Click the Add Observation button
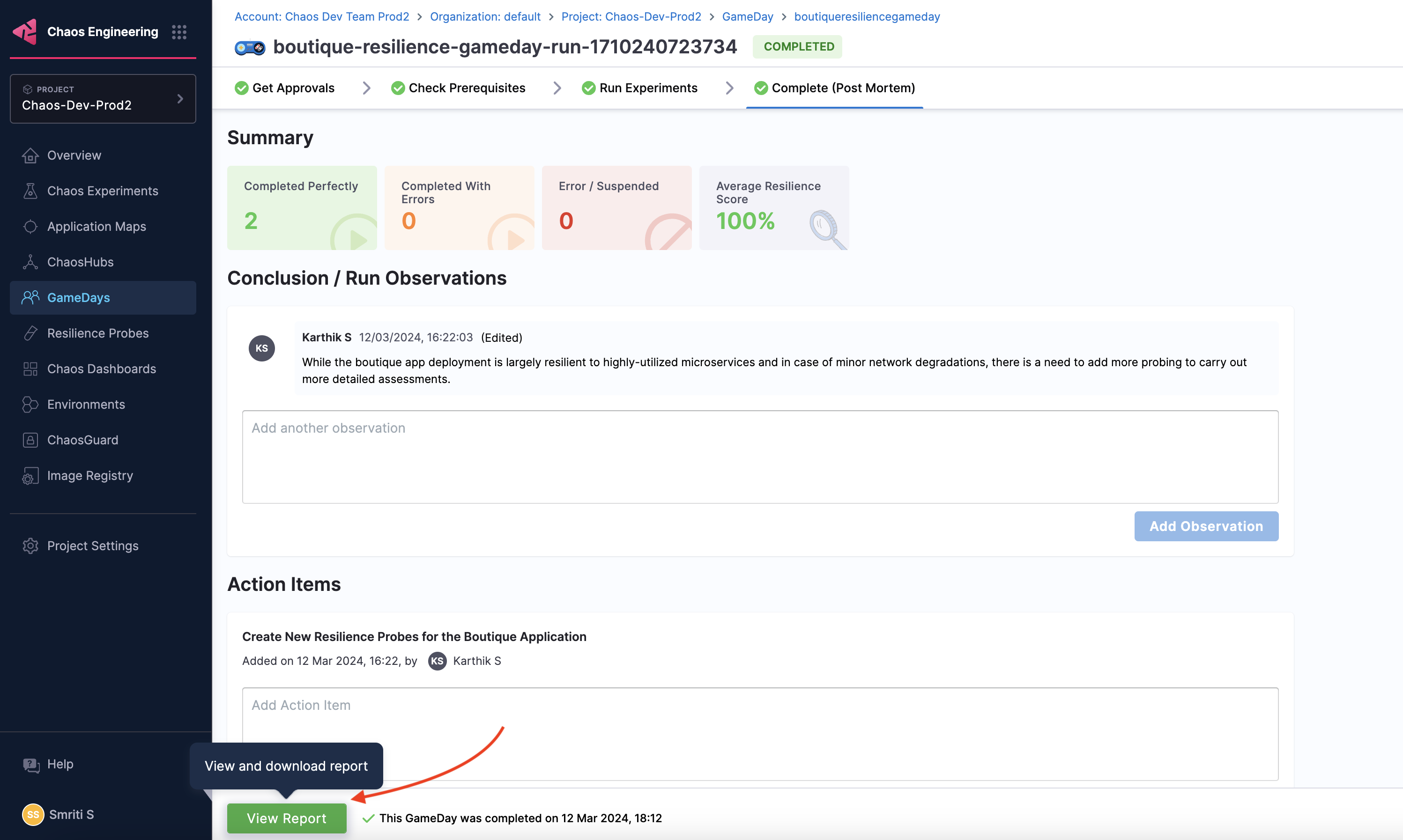 click(1206, 526)
